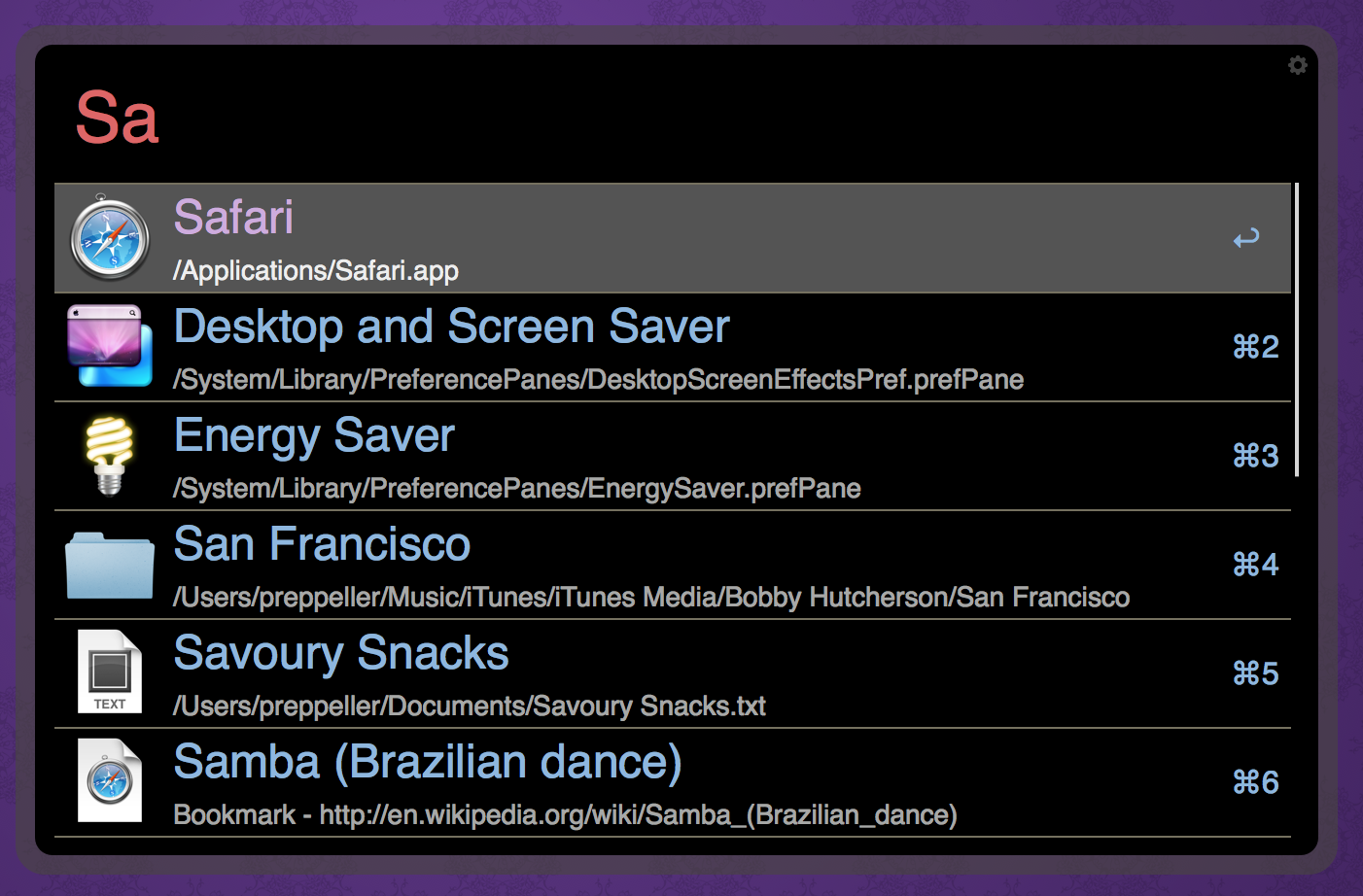Click the Savoury Snacks text file icon
This screenshot has height=896, width=1363.
click(x=110, y=672)
